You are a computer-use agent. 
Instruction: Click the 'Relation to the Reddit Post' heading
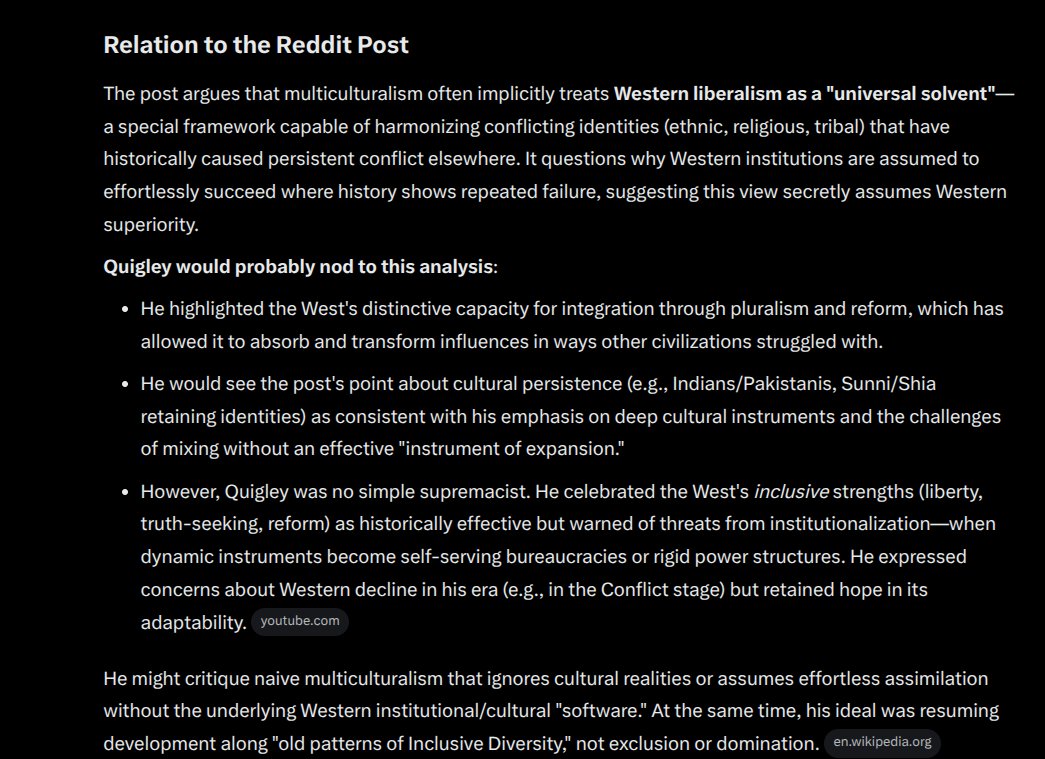pos(256,45)
